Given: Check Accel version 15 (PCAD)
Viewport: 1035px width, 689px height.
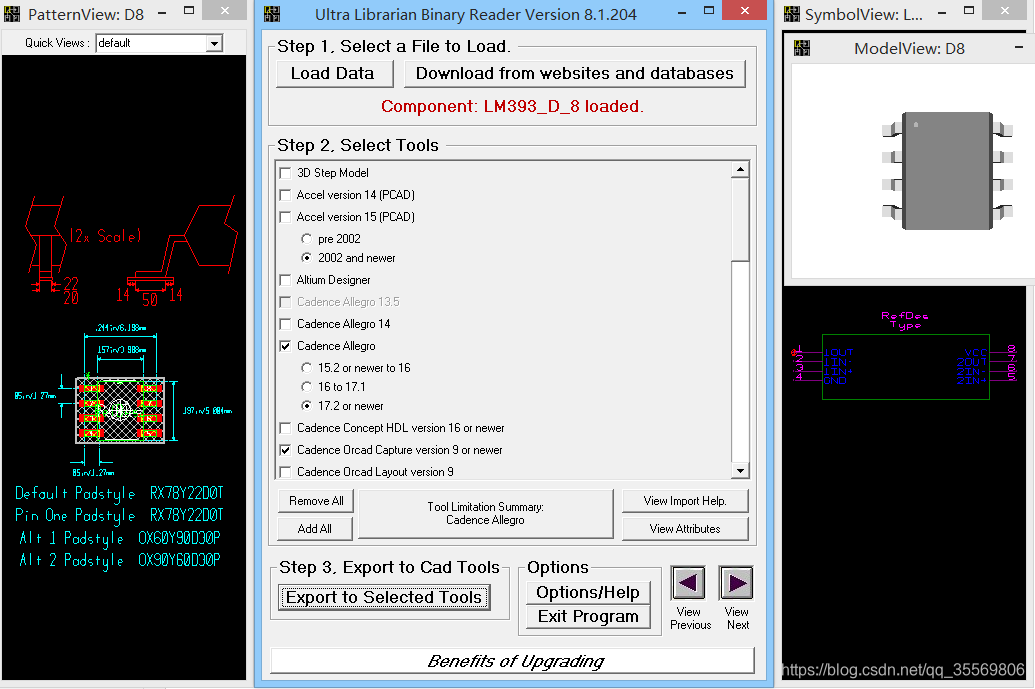Looking at the screenshot, I should 286,216.
